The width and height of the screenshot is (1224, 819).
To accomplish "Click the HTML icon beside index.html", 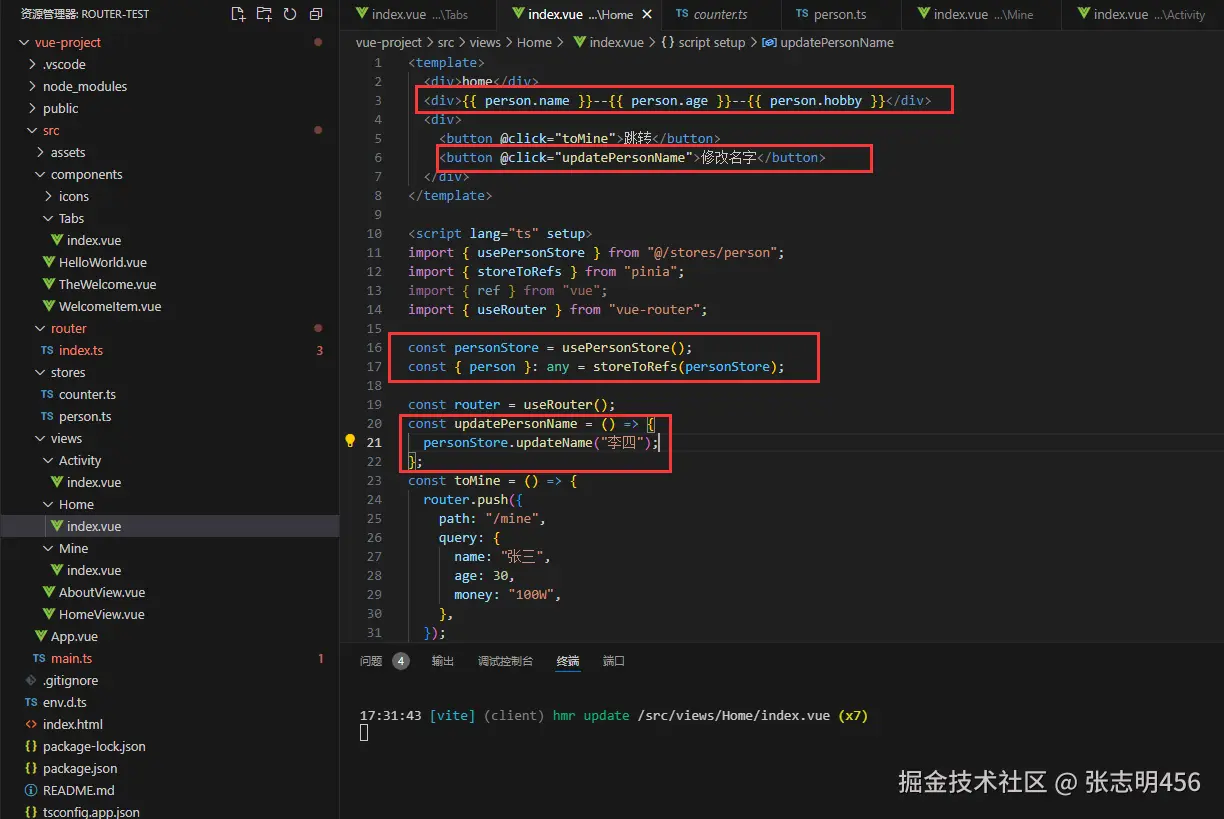I will [x=31, y=724].
